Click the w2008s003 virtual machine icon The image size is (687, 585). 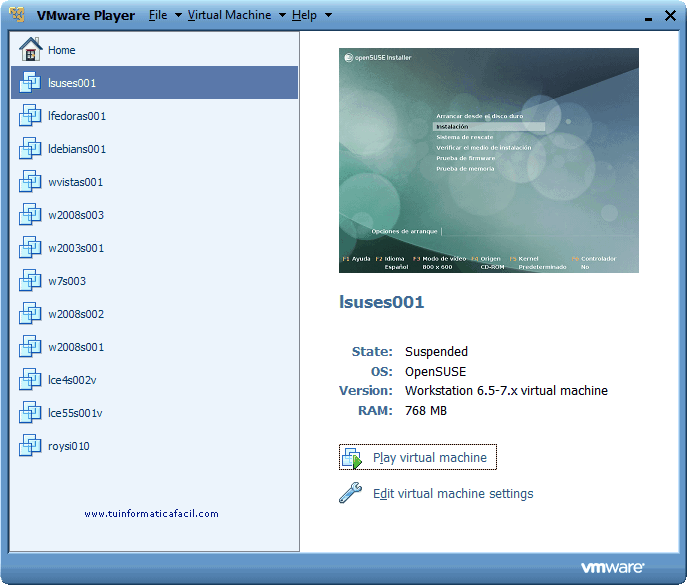30,214
